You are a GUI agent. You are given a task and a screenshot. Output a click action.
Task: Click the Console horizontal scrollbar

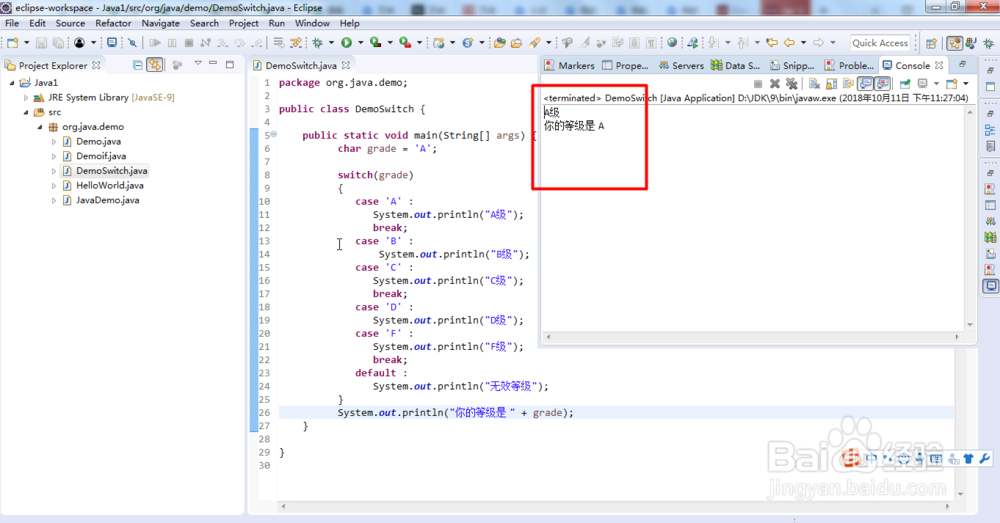(x=753, y=337)
